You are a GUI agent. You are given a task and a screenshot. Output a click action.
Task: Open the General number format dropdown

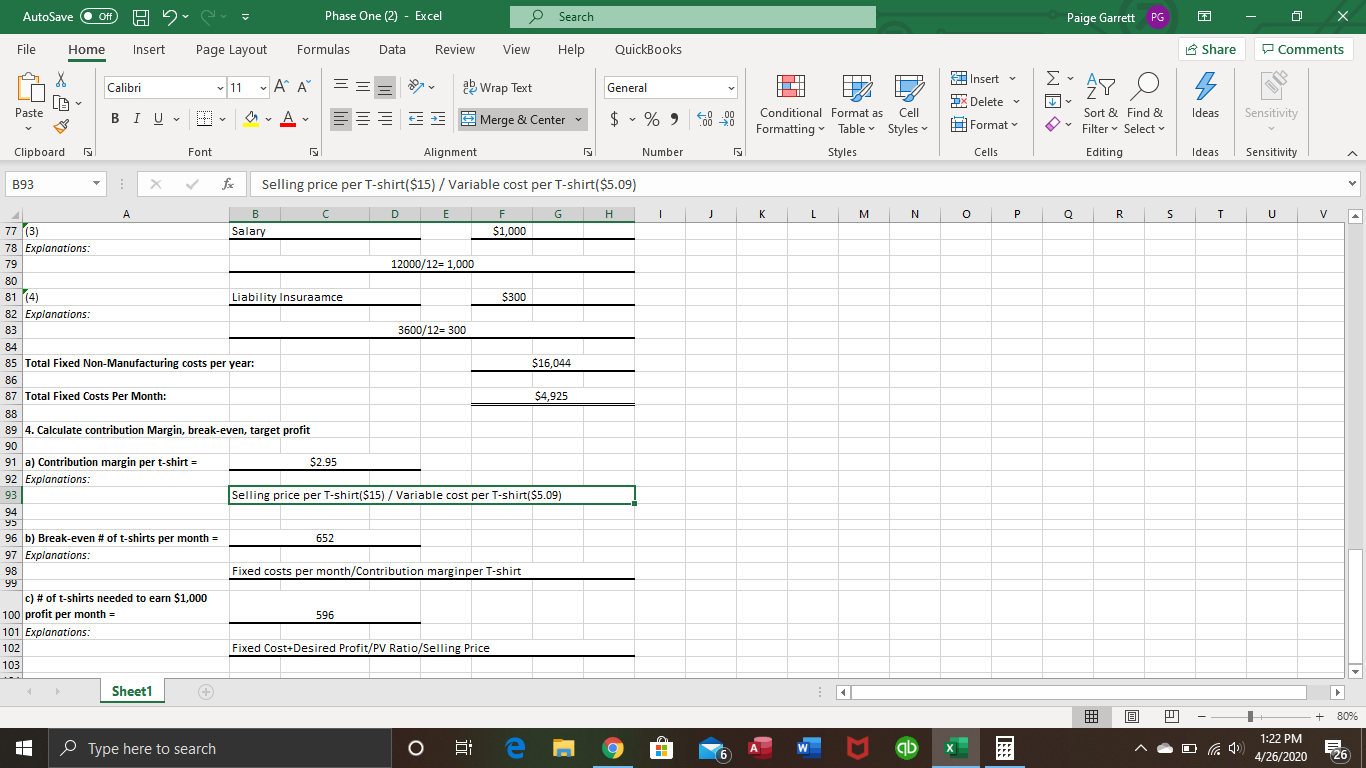tap(731, 88)
